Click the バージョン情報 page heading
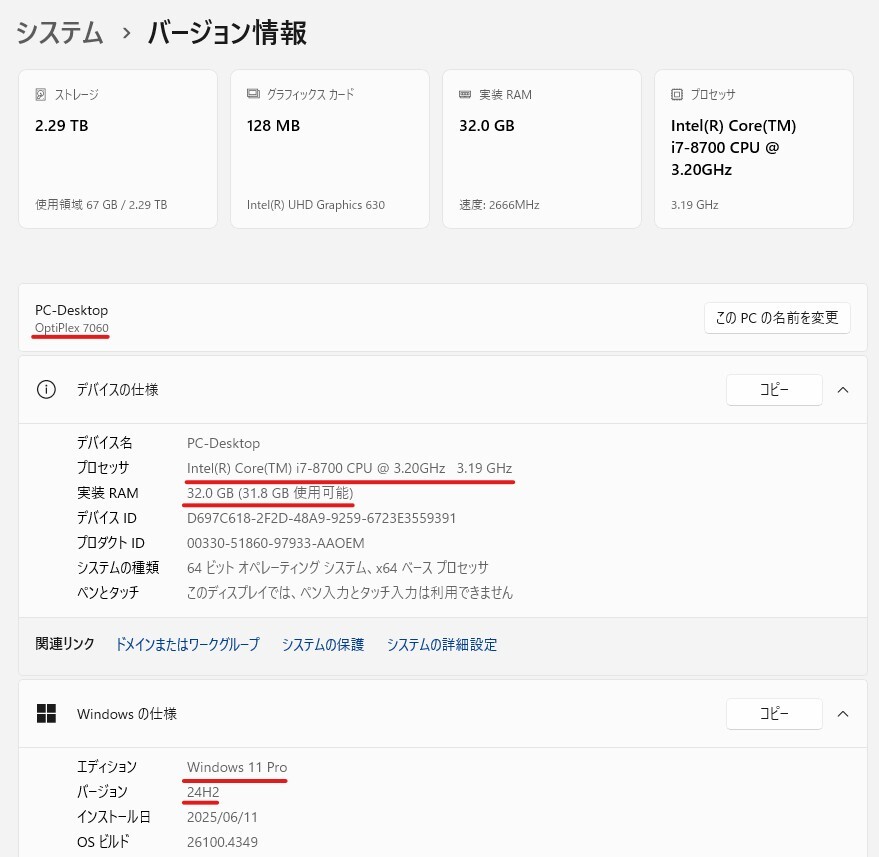This screenshot has height=857, width=879. (x=227, y=32)
